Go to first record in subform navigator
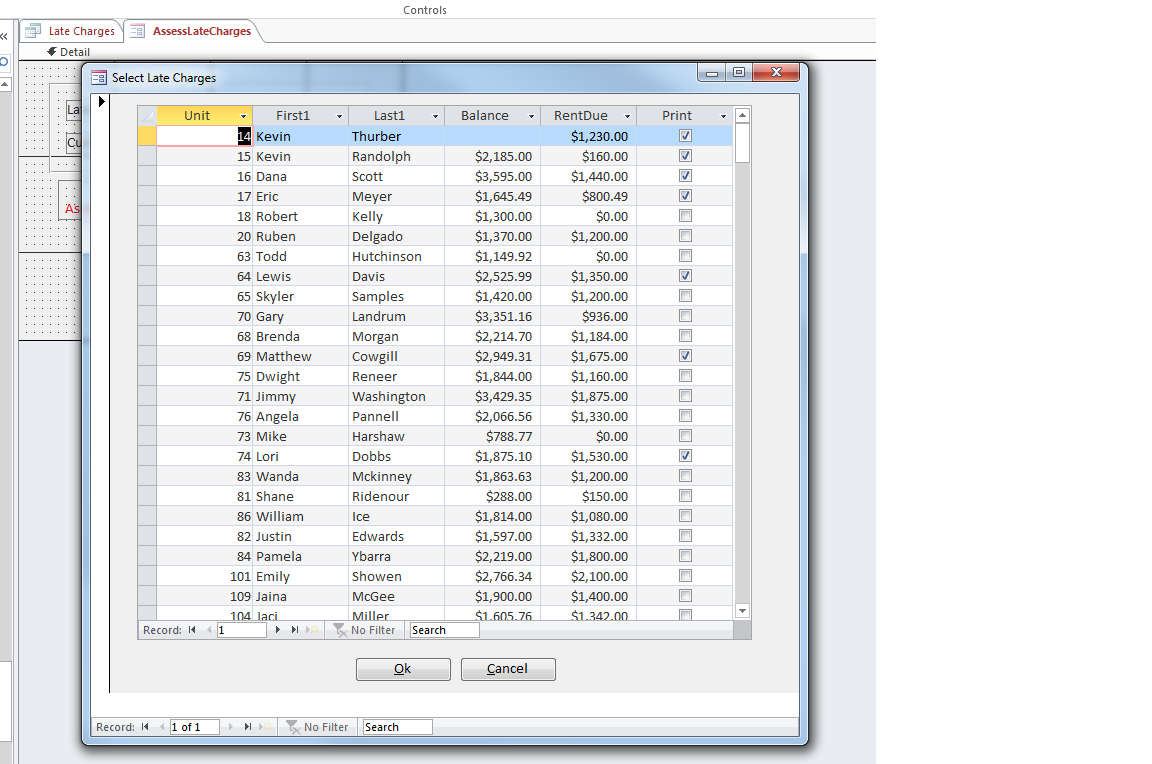The image size is (1152, 764). 192,630
